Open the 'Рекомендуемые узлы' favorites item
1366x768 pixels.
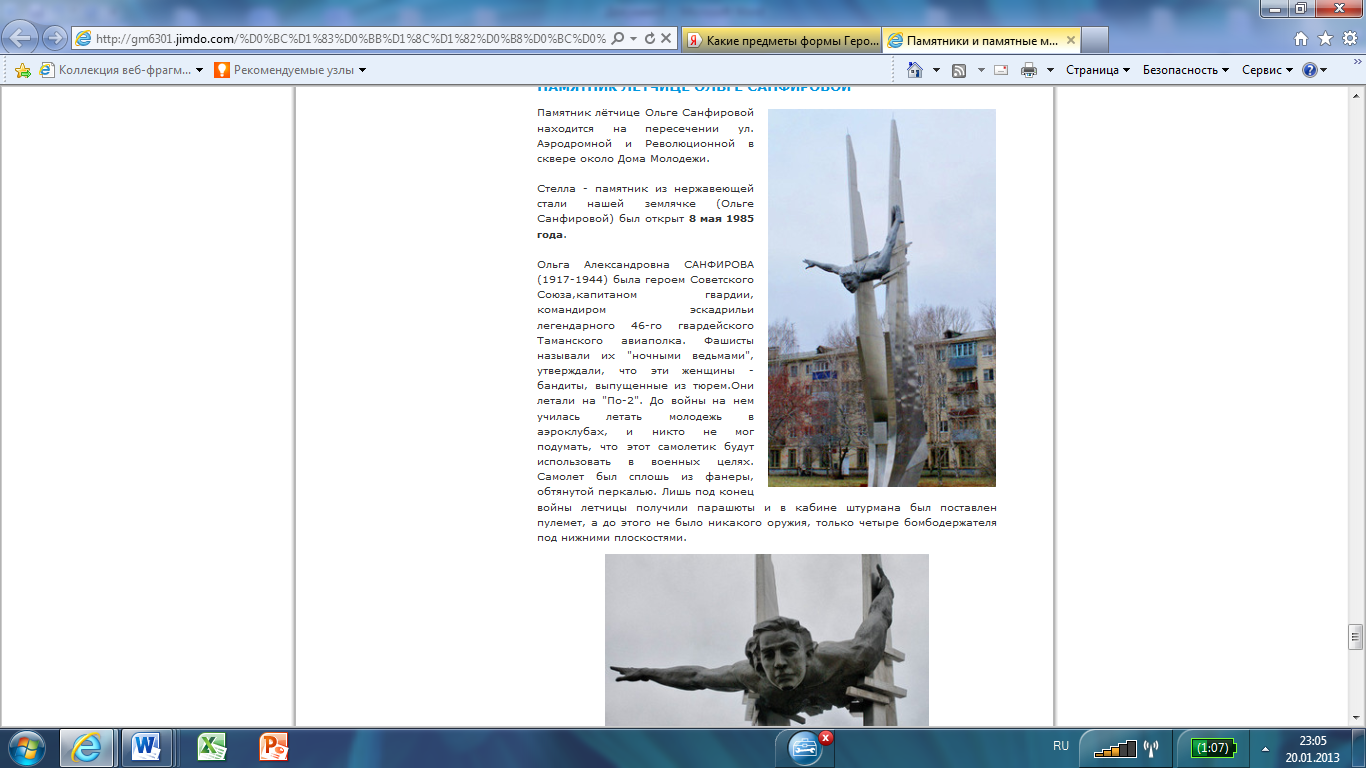point(282,70)
